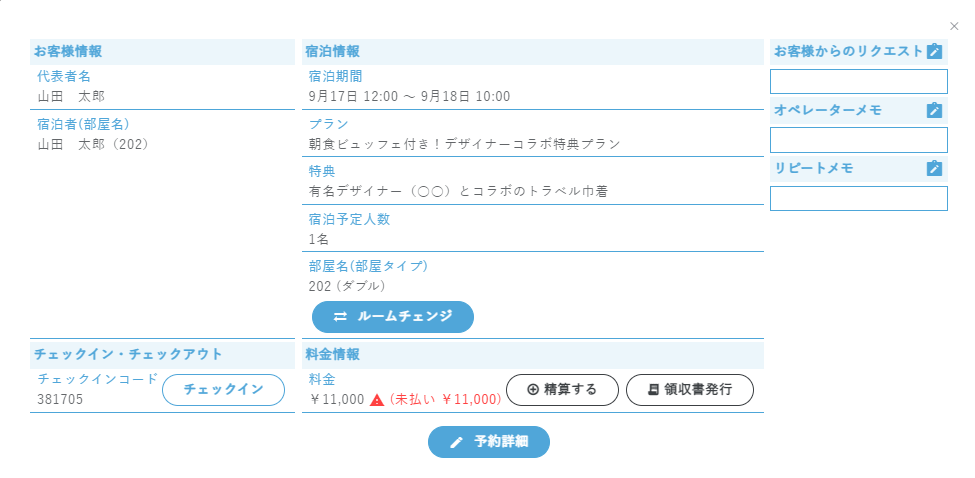Click the unpaid amount 未払い ￥11,000 text

click(445, 400)
